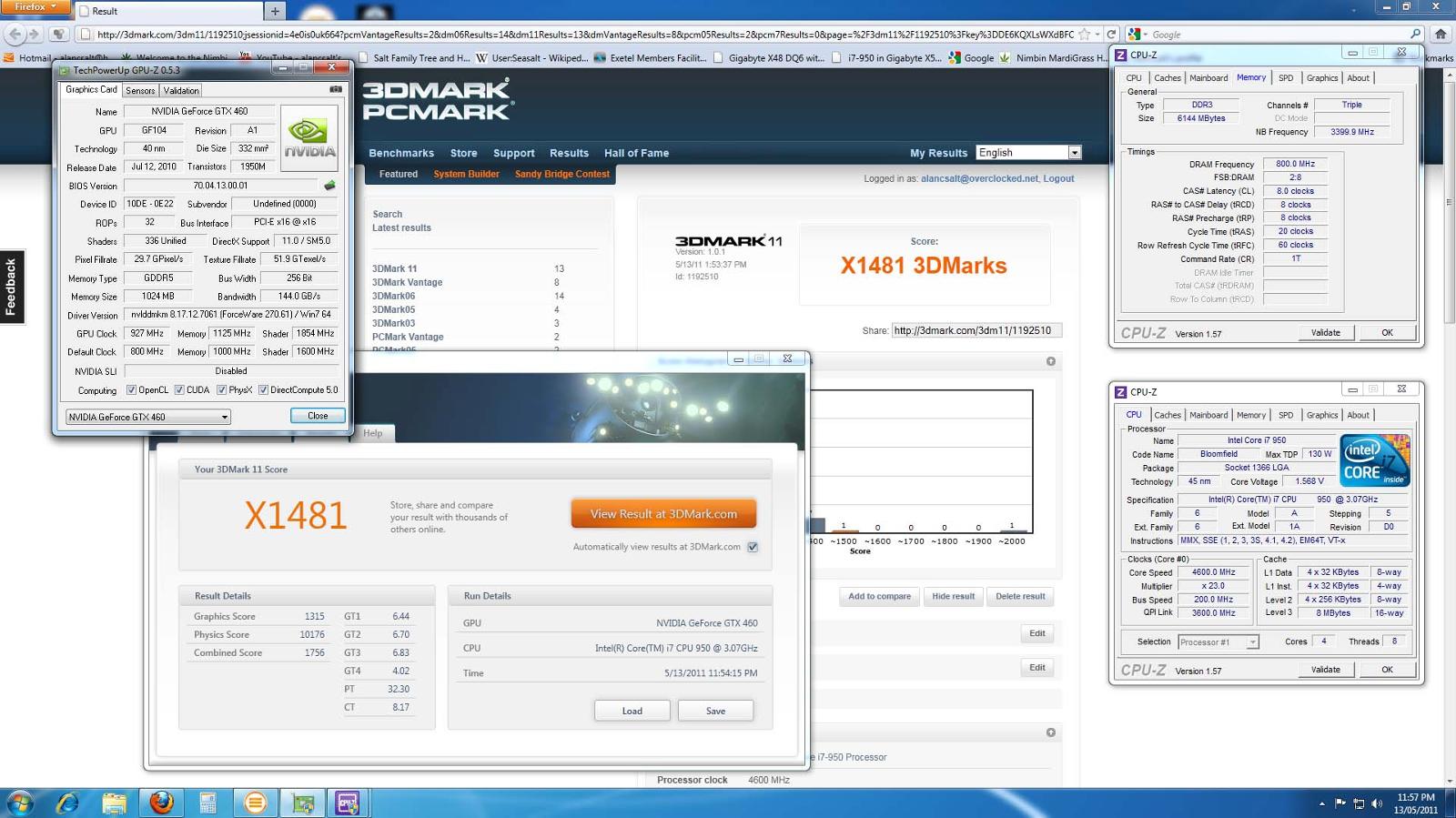Click the Close button in GPU-Z
The width and height of the screenshot is (1456, 818).
point(318,416)
